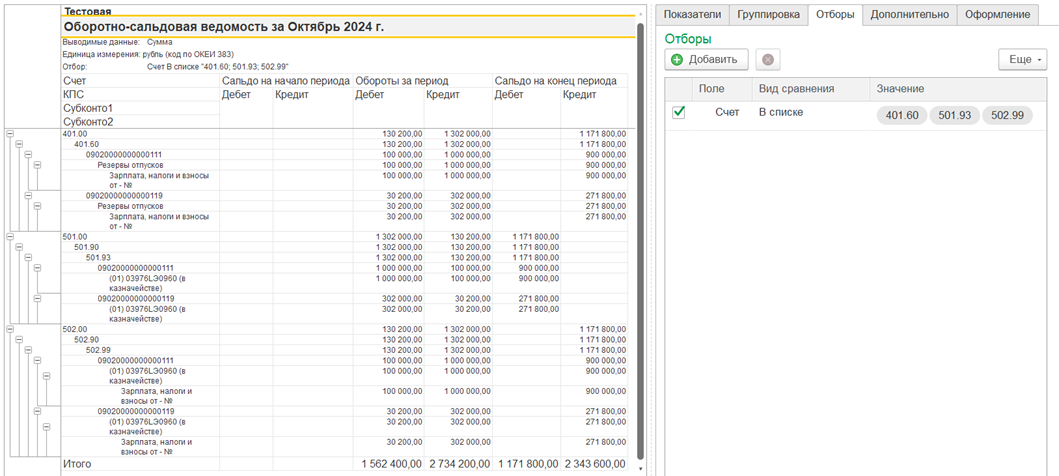1059x476 pixels.
Task: Click the scroll-down arrow of the report
Action: (x=640, y=467)
